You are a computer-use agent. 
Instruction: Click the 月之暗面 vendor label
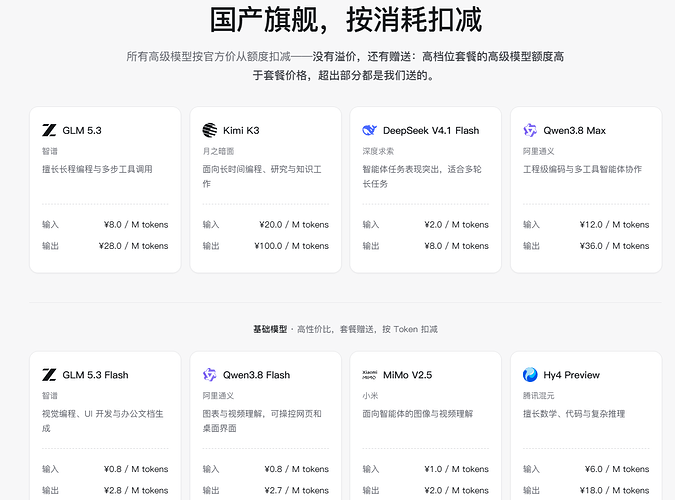coord(218,151)
